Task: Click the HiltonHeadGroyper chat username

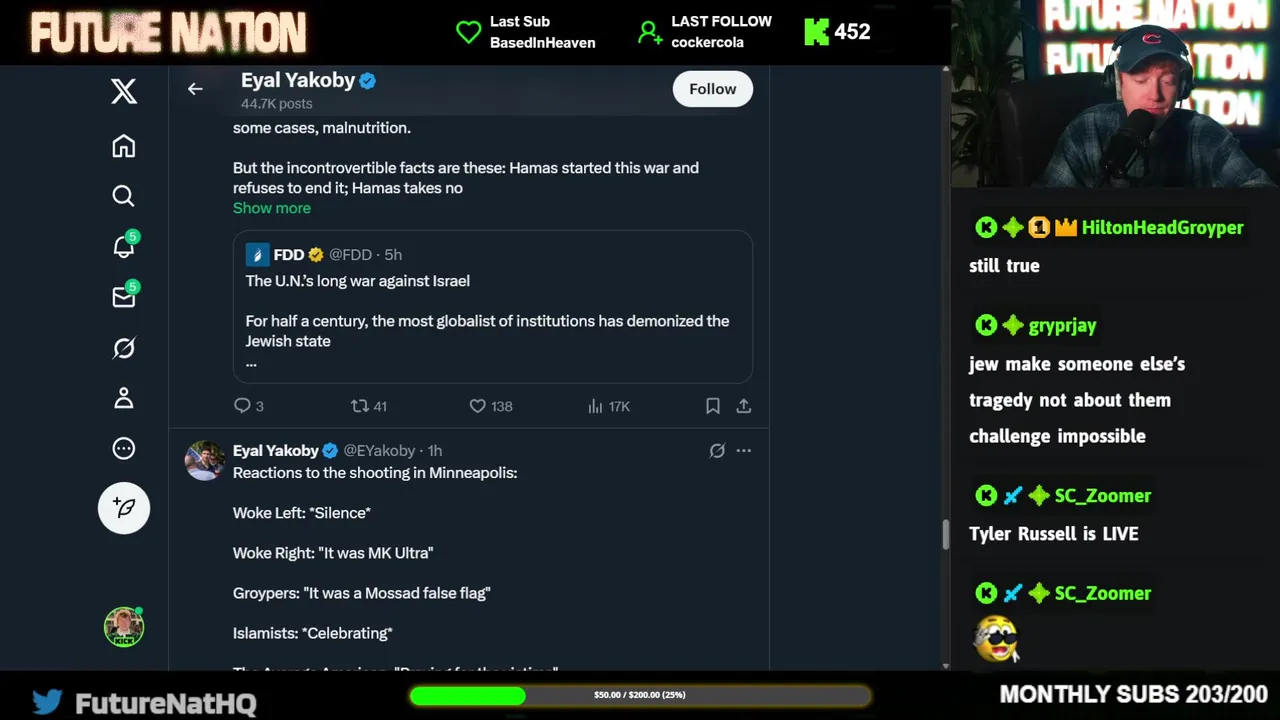Action: click(1163, 228)
